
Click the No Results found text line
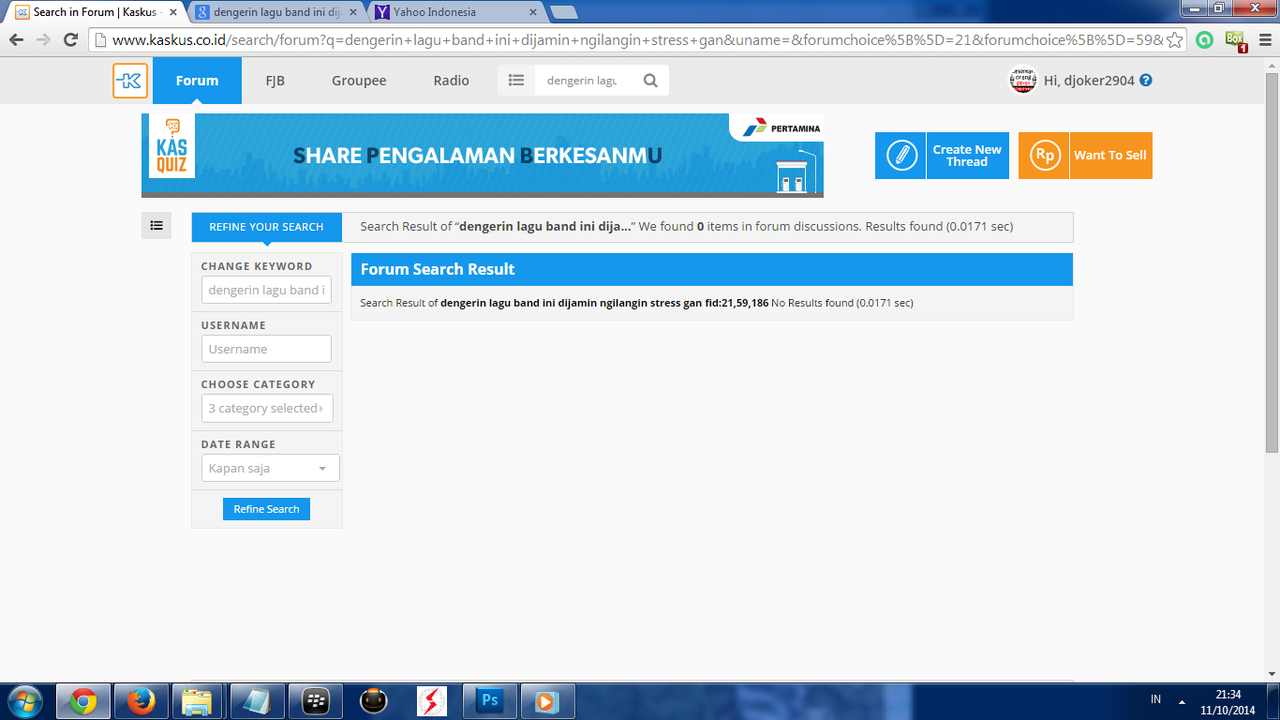(636, 302)
